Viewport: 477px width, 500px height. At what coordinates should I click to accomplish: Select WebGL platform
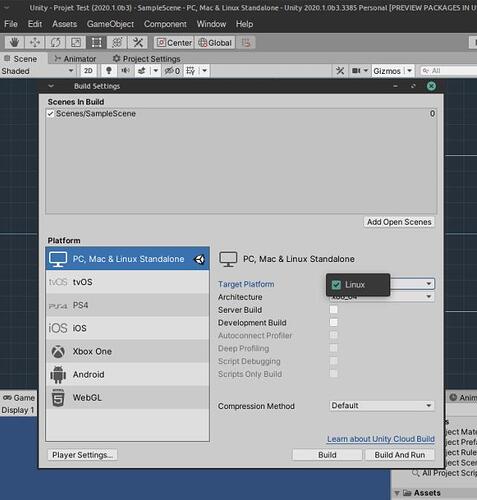click(127, 397)
